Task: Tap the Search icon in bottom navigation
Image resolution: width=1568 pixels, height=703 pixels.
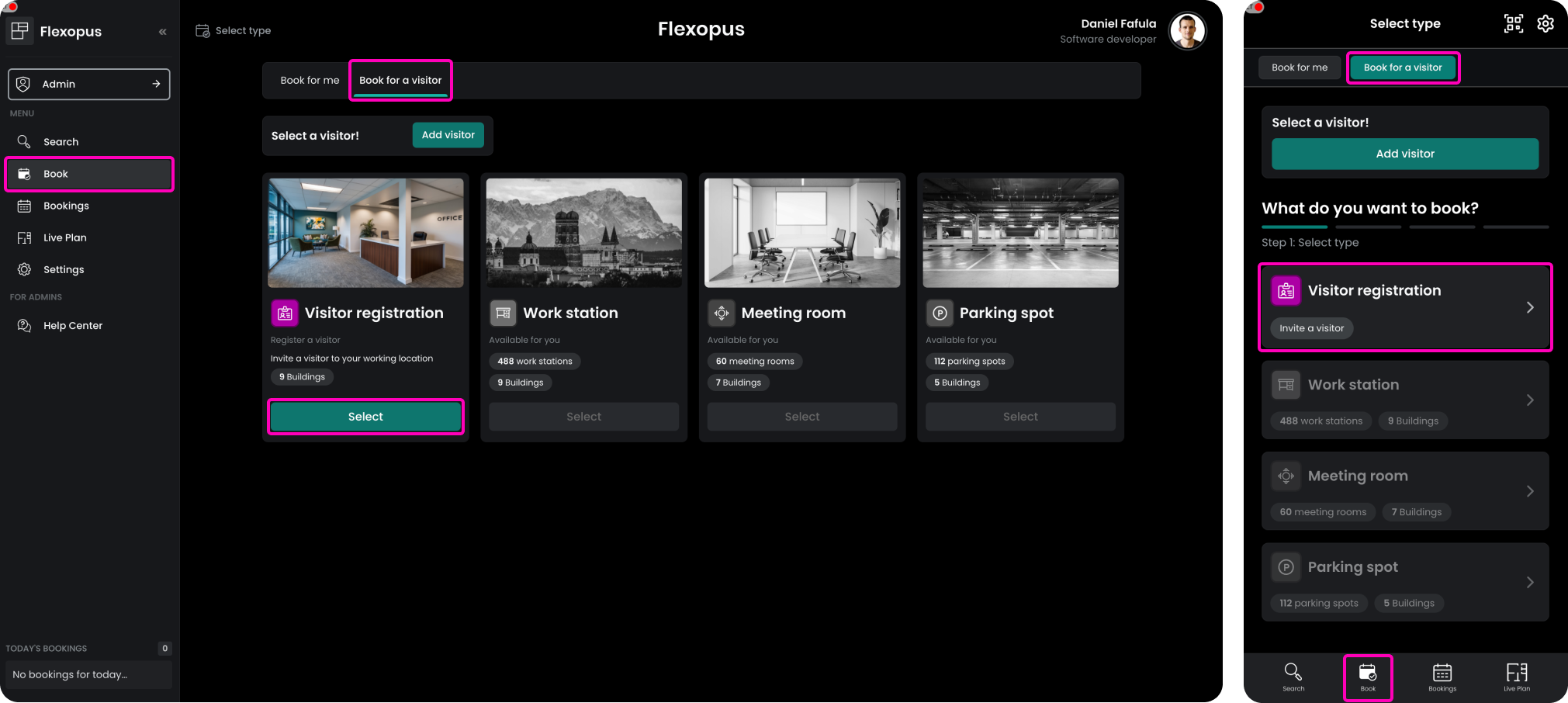Action: click(1293, 676)
